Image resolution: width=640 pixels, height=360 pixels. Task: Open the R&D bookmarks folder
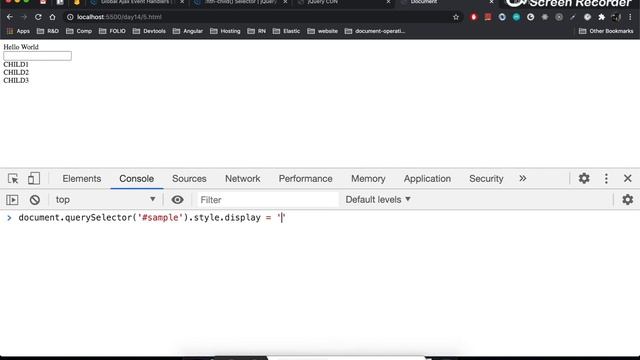point(48,31)
